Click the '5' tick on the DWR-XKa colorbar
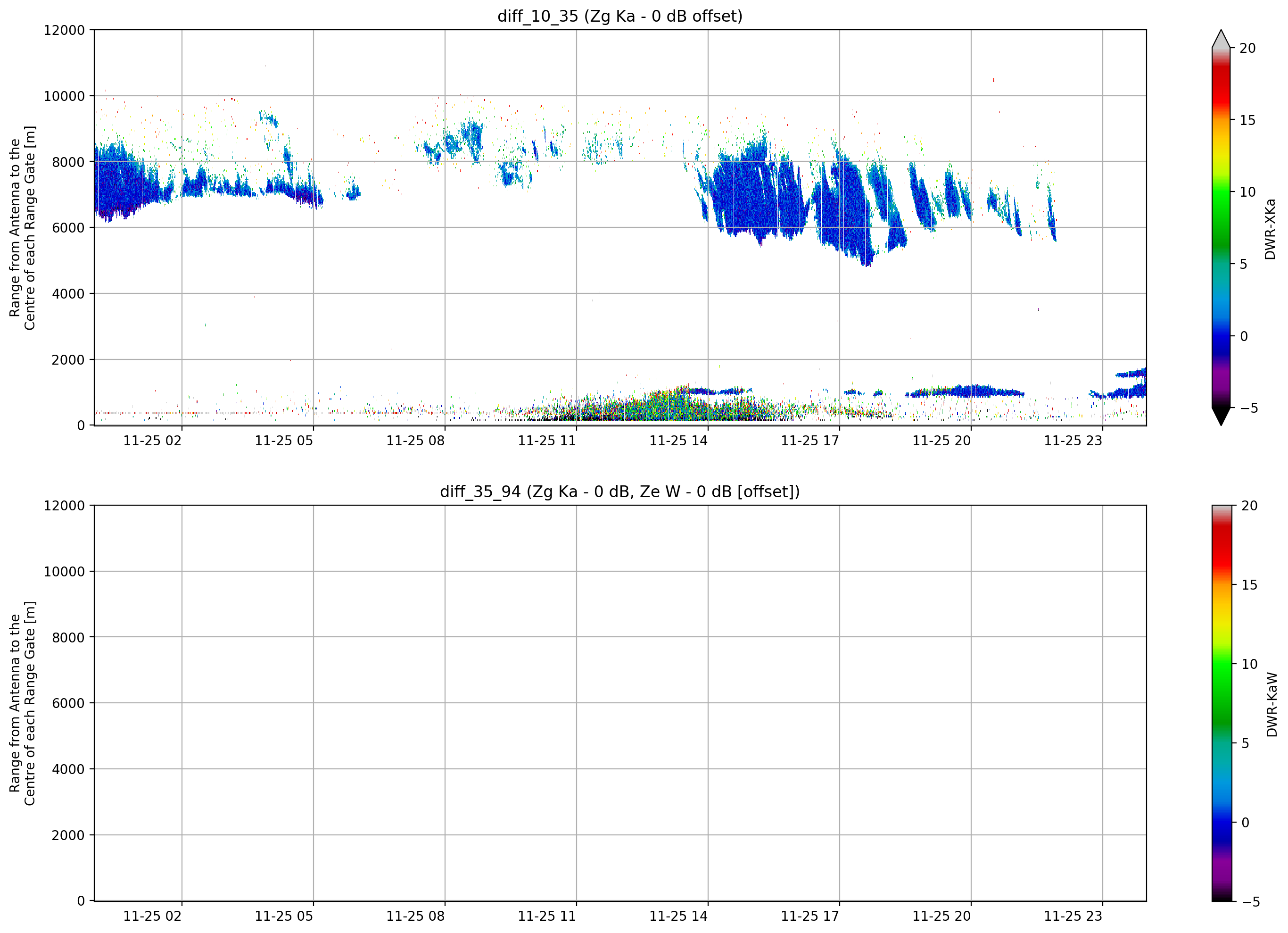The width and height of the screenshot is (1288, 933). tap(1243, 264)
